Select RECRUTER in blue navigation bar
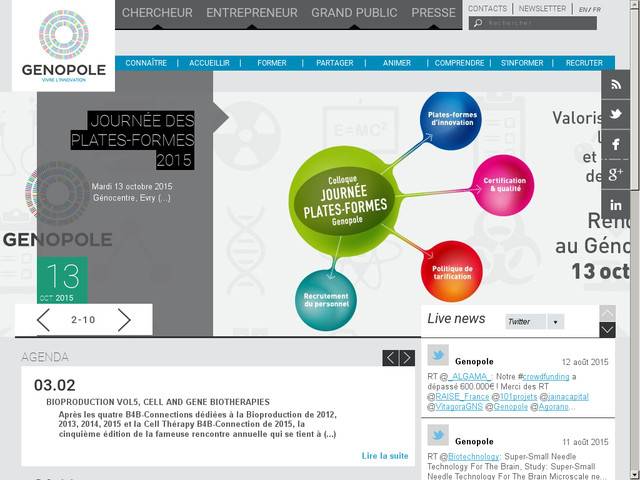 (x=584, y=63)
